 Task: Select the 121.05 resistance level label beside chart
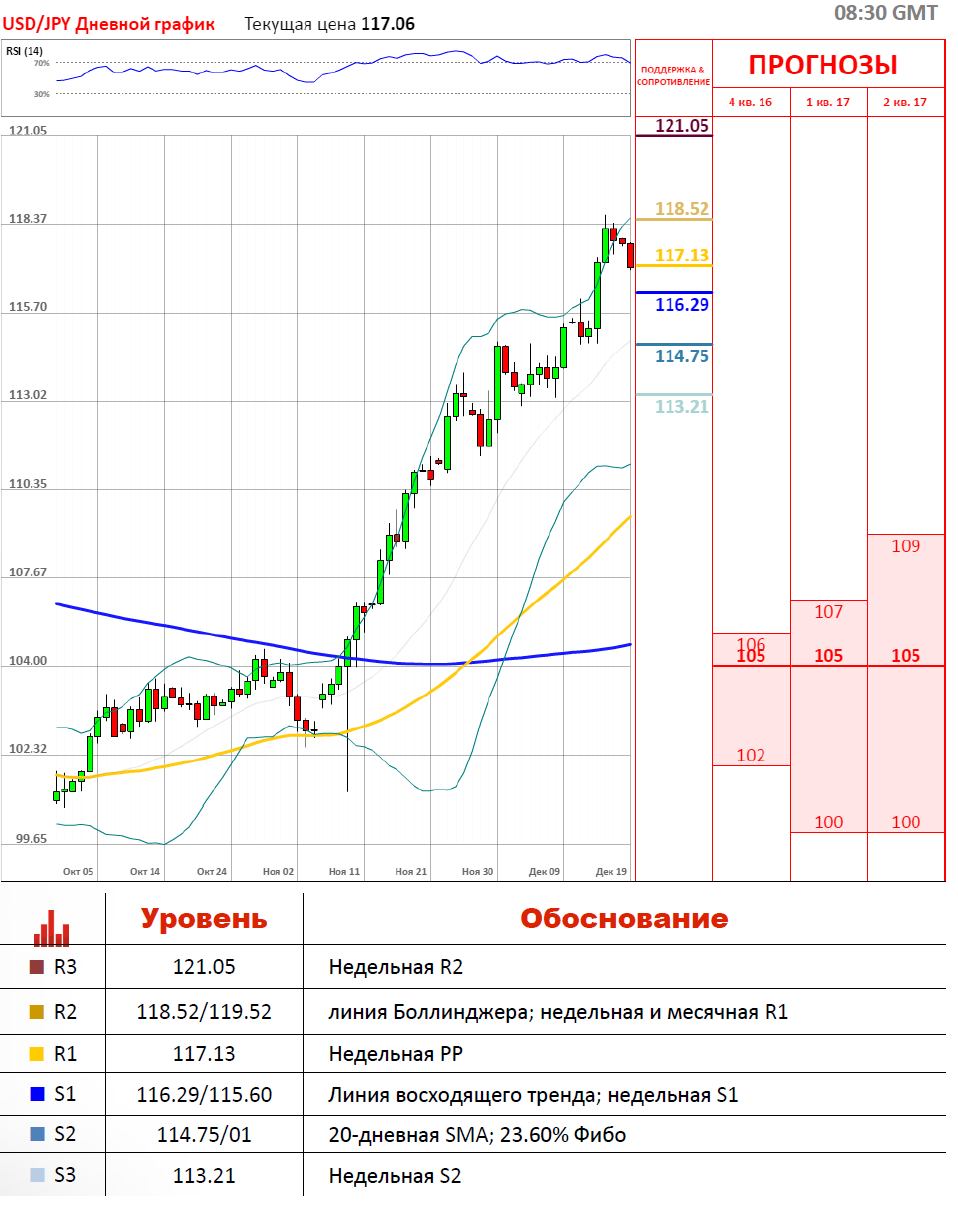(682, 125)
